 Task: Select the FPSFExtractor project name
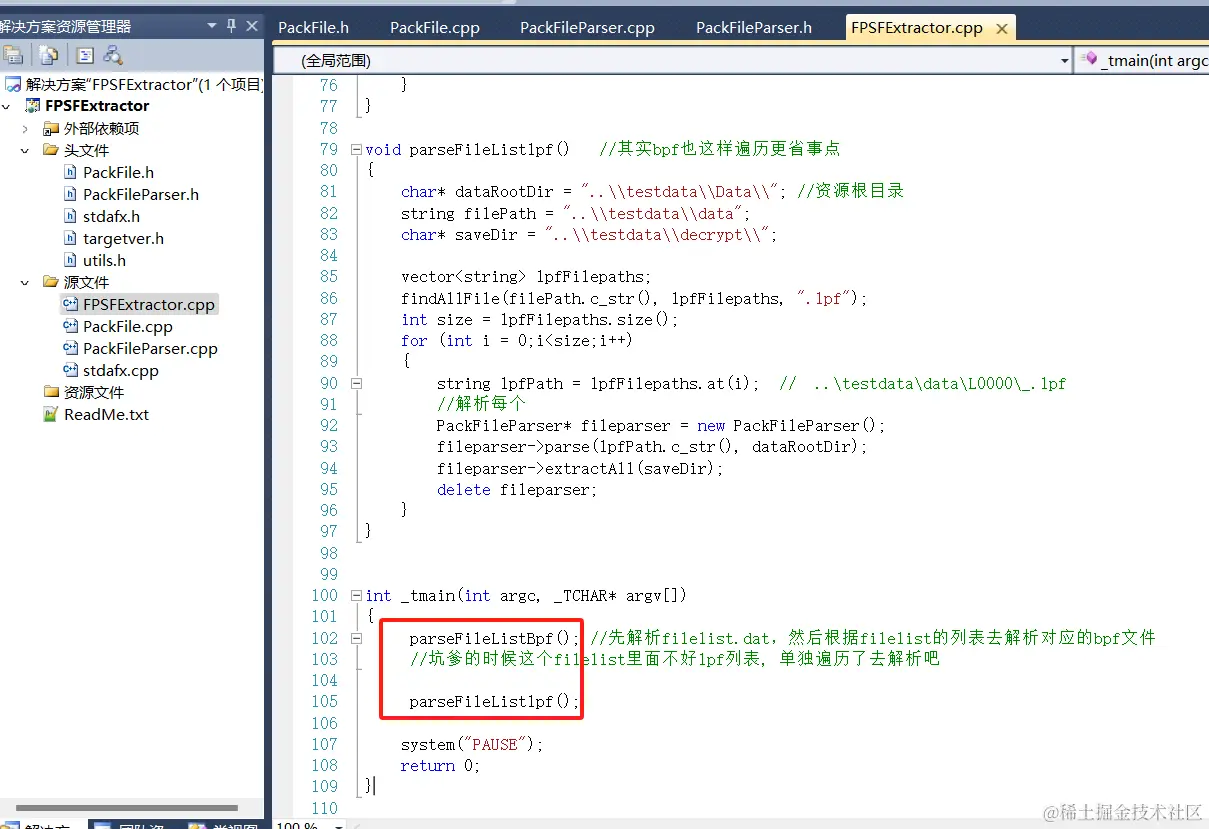tap(97, 106)
